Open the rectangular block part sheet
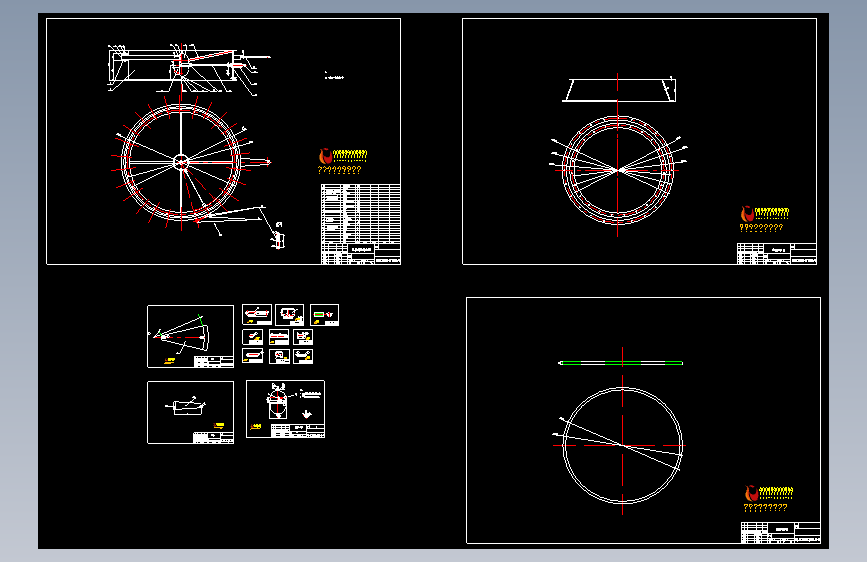867x562 pixels. coord(190,412)
